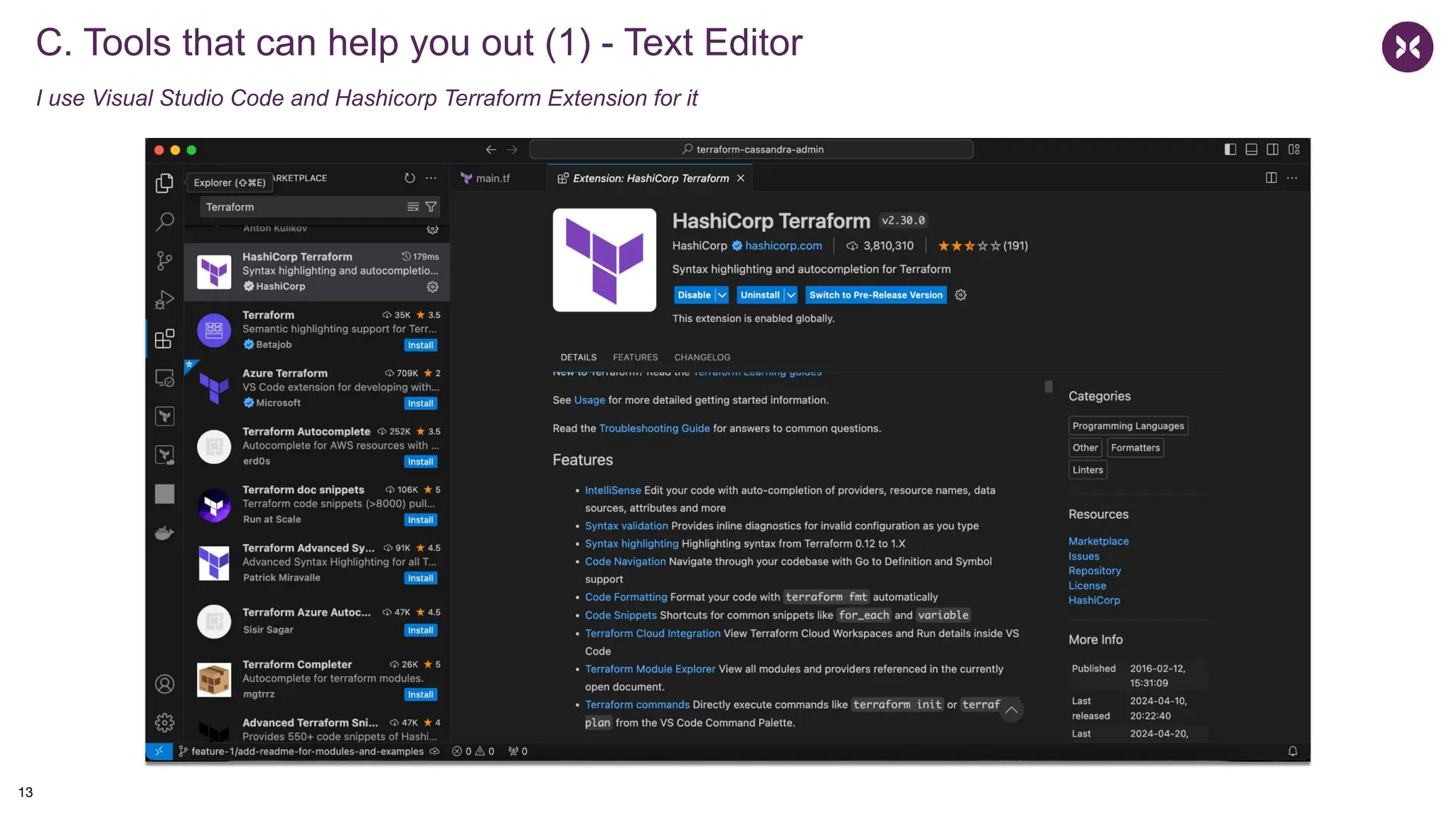Close the Extension: HashiCorp Terraform tab
Image resolution: width=1456 pixels, height=819 pixels.
coord(741,178)
